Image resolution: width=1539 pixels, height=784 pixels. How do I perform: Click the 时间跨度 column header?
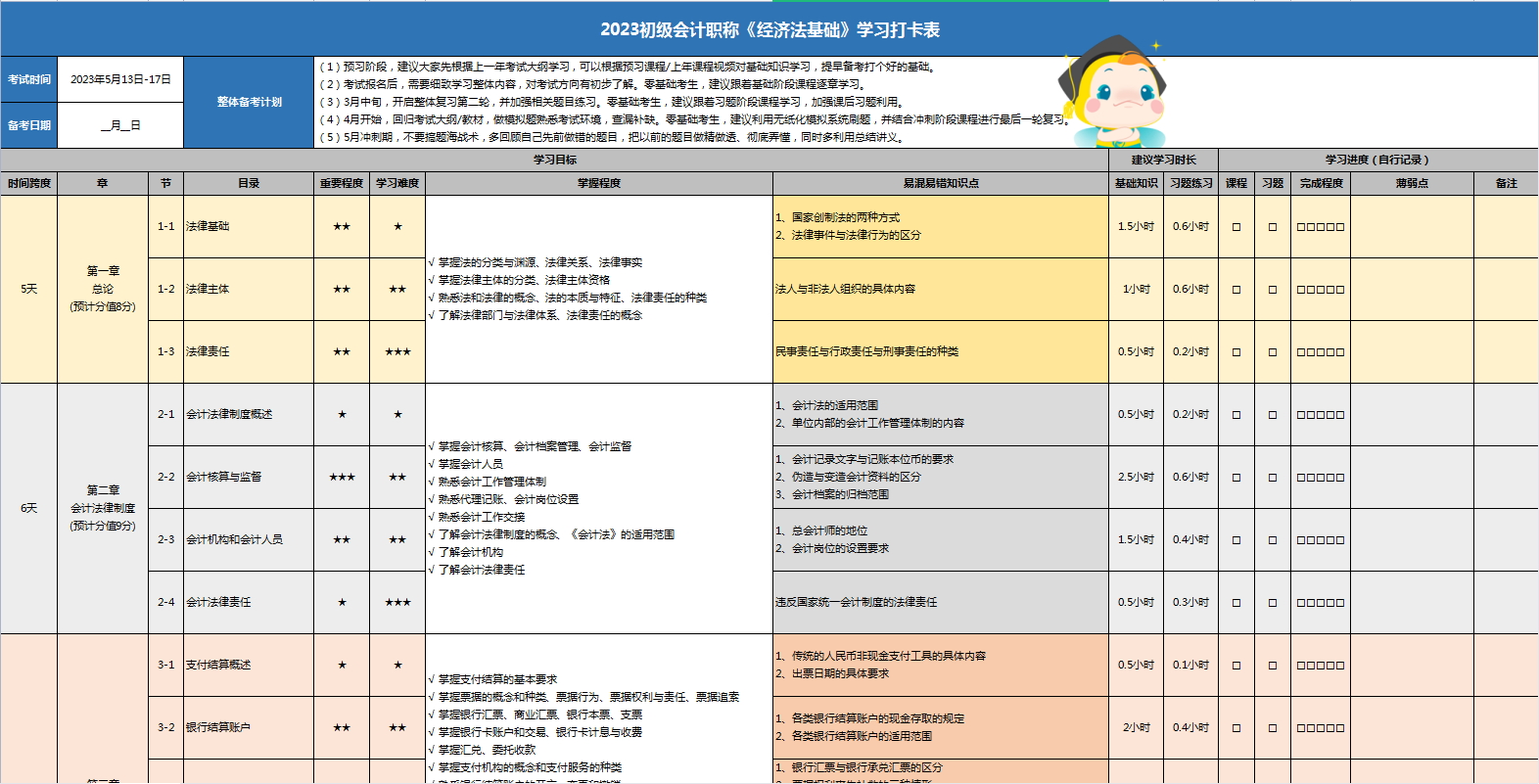pyautogui.click(x=29, y=183)
